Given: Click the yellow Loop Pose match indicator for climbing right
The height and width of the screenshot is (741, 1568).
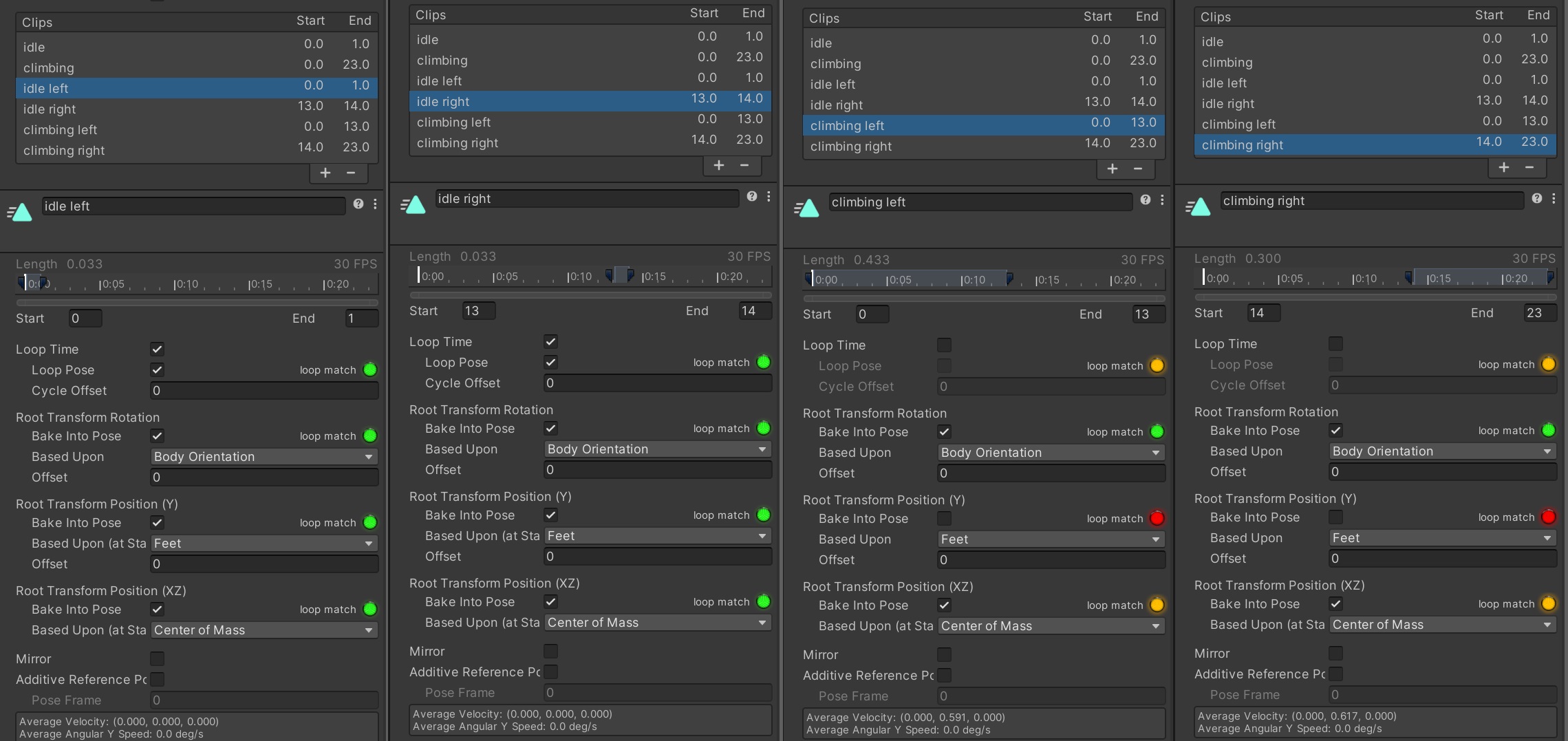Looking at the screenshot, I should (x=1549, y=365).
